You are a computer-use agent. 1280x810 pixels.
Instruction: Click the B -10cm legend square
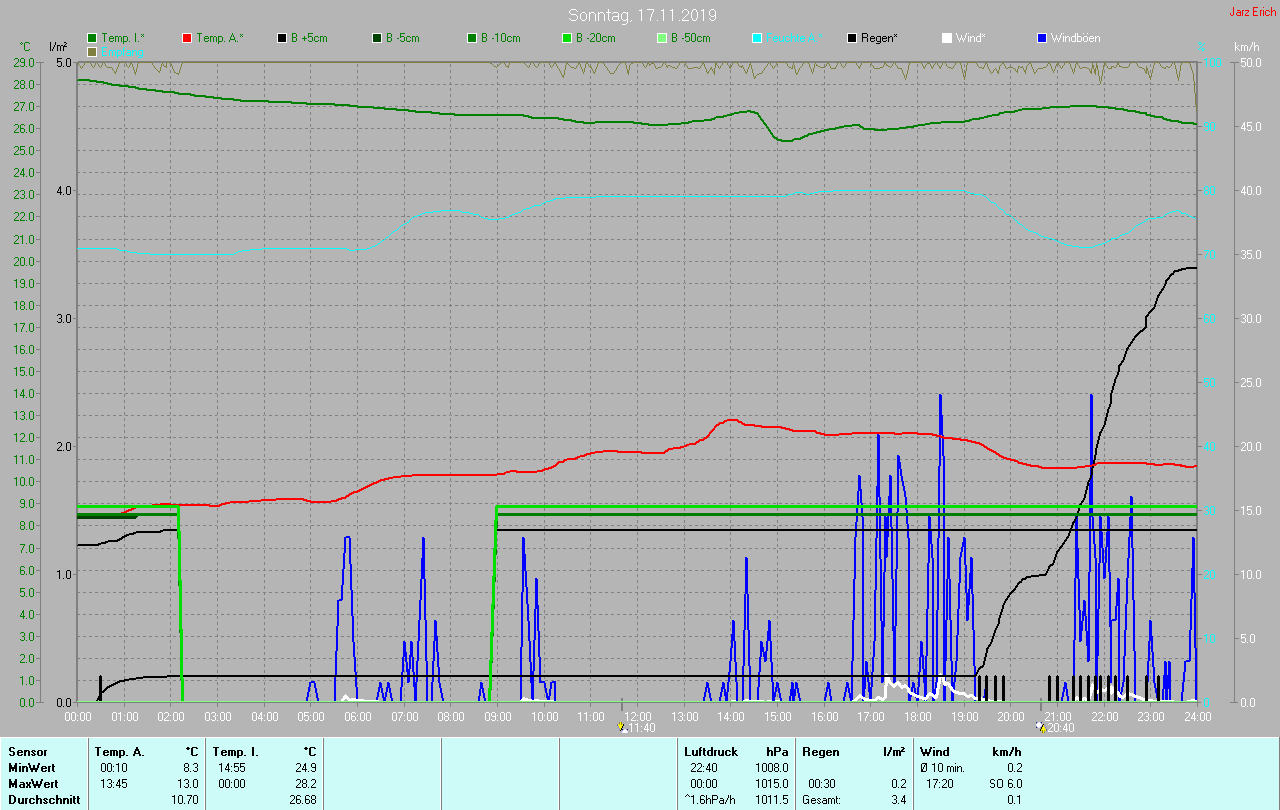tap(471, 38)
